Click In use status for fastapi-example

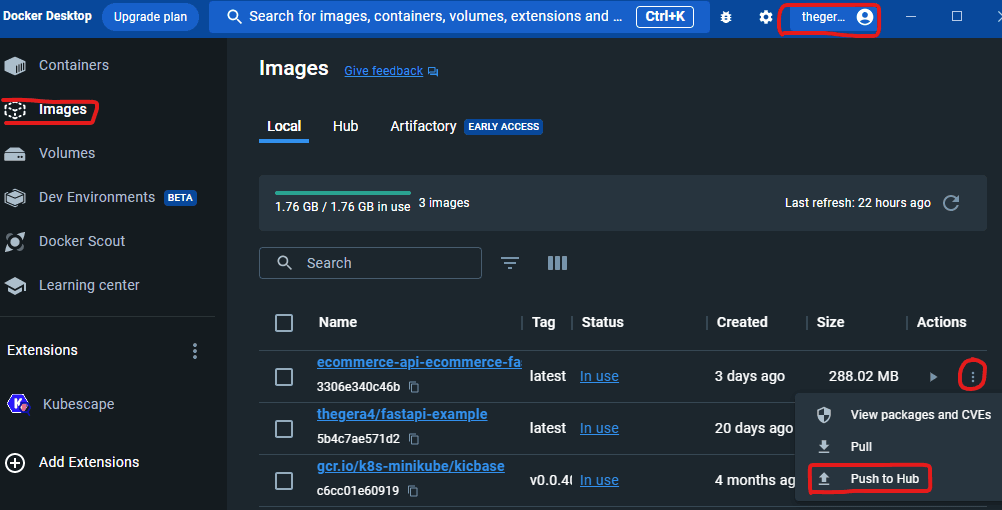(x=599, y=428)
